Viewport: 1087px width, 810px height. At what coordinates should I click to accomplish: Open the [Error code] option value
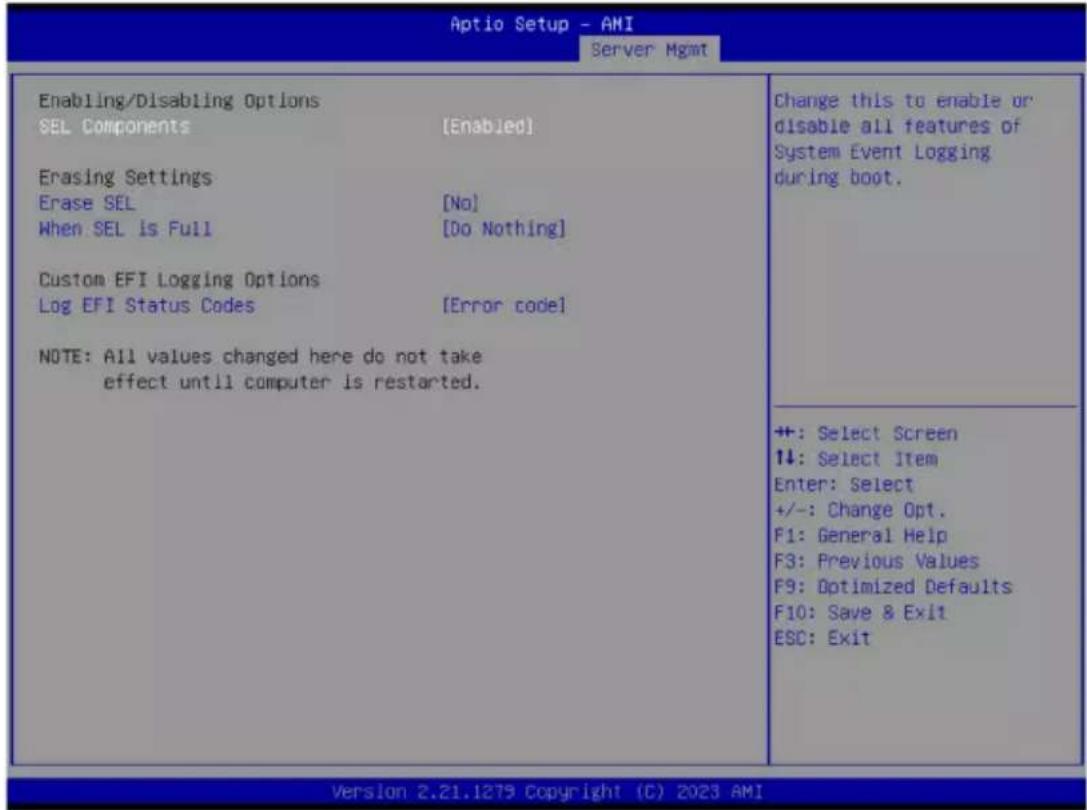point(504,306)
